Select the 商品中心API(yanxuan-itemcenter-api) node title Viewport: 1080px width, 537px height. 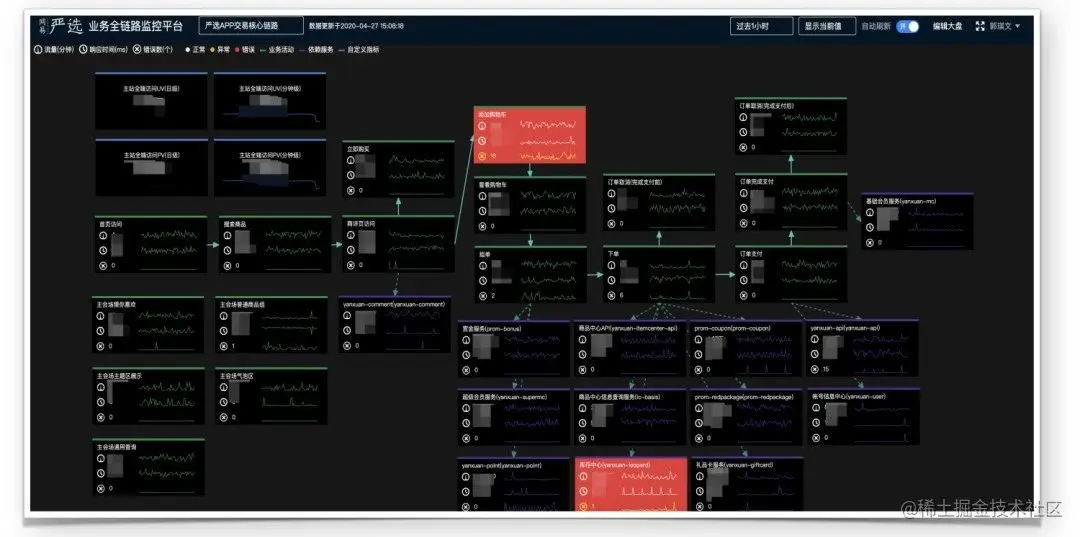coord(627,328)
